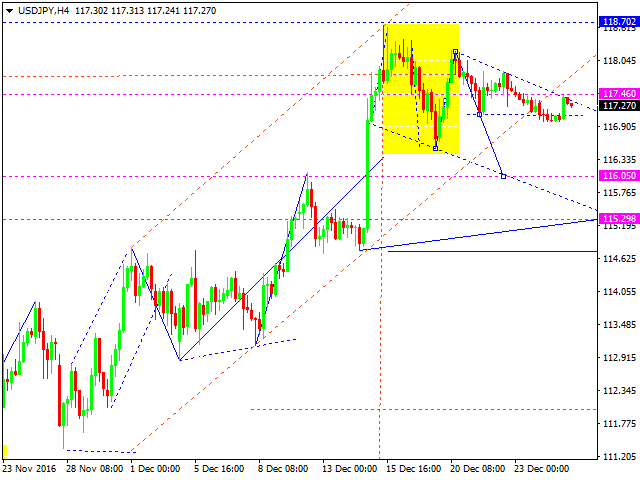The height and width of the screenshot is (480, 640).
Task: Select the blue 118.702 price level label
Action: 619,22
